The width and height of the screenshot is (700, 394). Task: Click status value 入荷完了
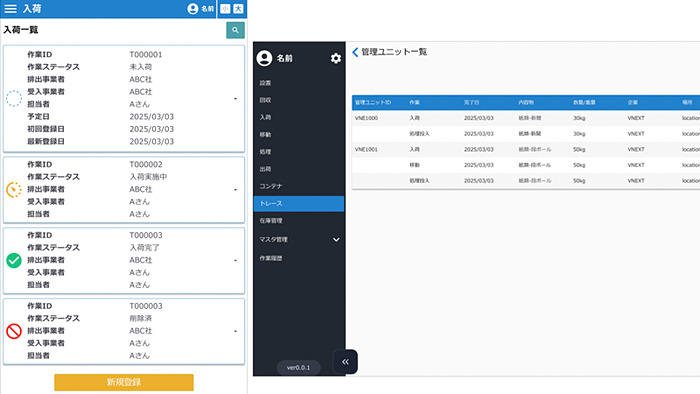click(x=144, y=248)
